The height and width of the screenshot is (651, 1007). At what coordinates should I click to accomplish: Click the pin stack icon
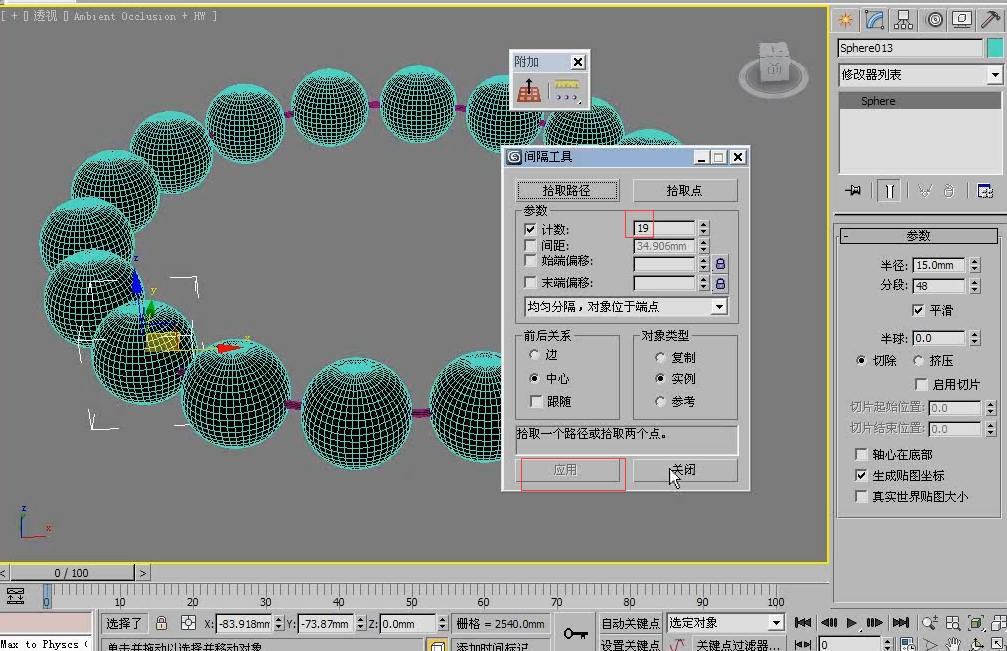pyautogui.click(x=853, y=191)
